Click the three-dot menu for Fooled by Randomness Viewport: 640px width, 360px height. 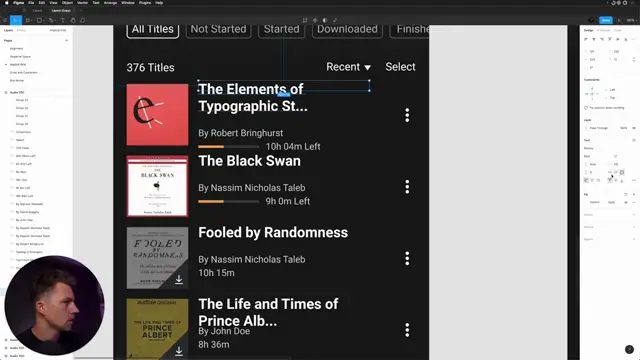(x=407, y=258)
